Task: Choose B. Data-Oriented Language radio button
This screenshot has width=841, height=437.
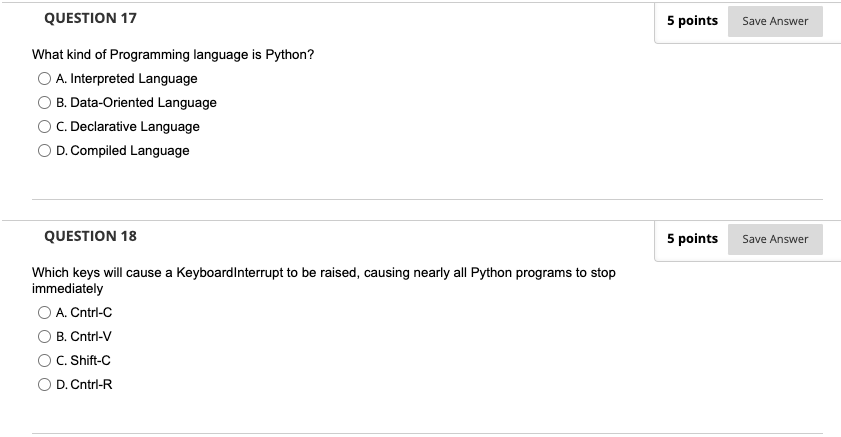Action: pyautogui.click(x=45, y=102)
